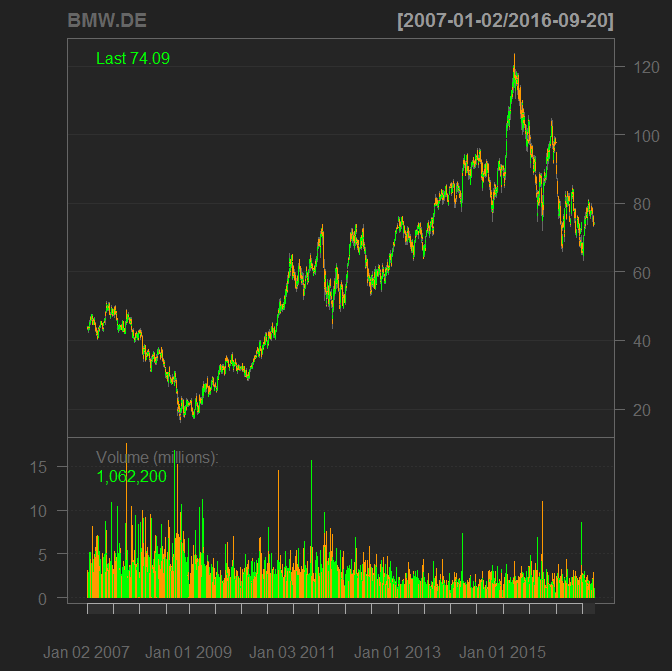Click the green Last 74.09 label

tap(133, 59)
